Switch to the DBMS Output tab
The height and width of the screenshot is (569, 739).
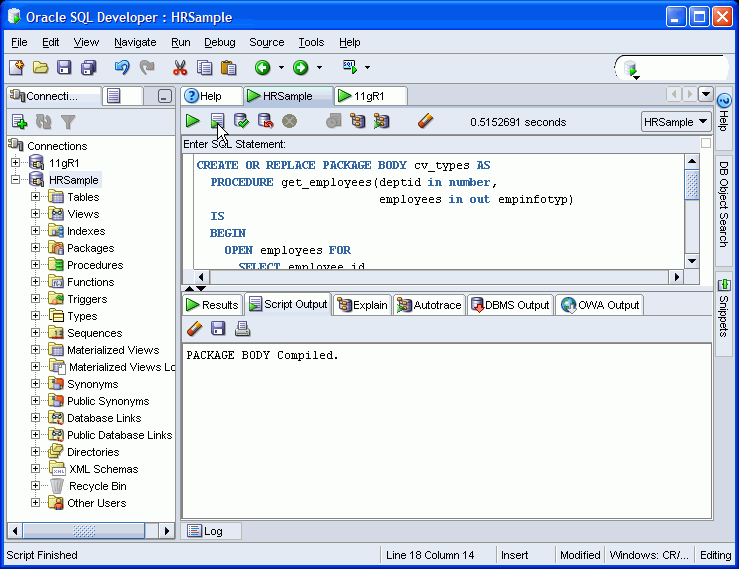tap(510, 305)
